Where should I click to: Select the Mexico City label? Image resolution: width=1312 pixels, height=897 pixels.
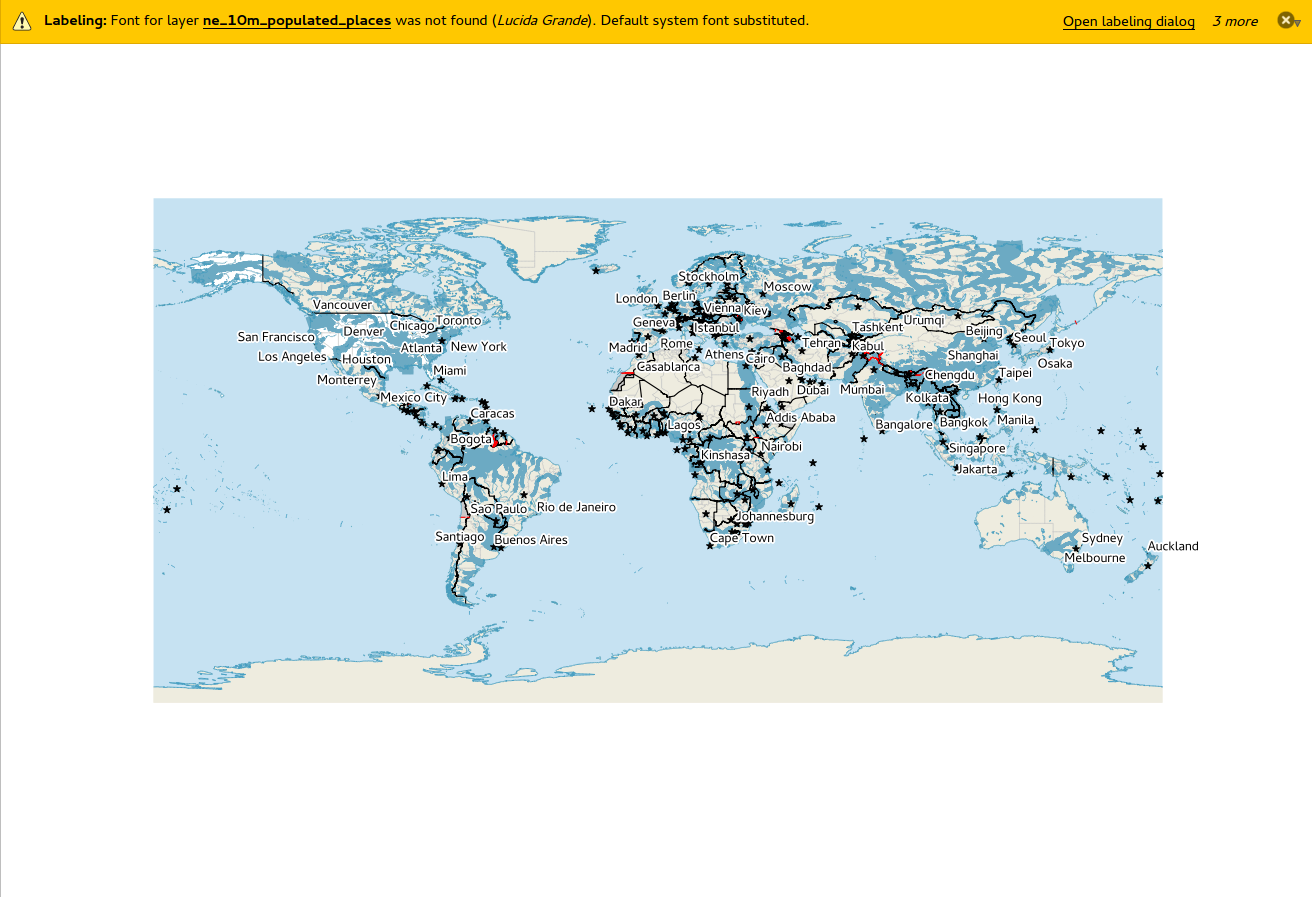(x=413, y=398)
